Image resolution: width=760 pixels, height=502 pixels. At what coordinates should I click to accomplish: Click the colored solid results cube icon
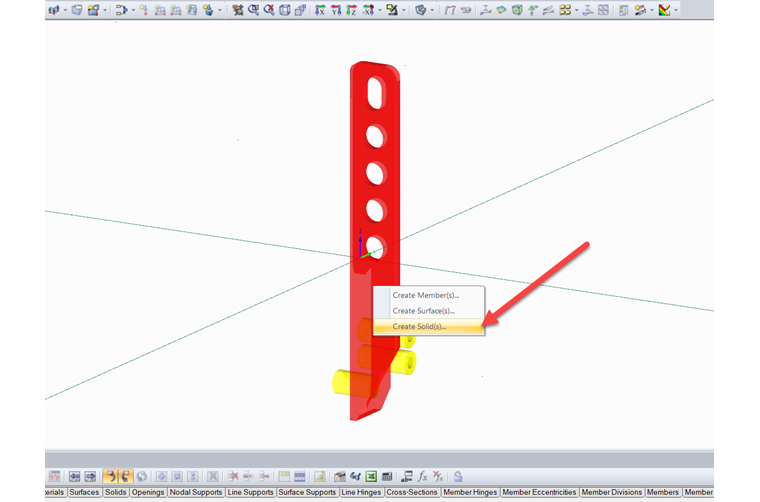(517, 10)
